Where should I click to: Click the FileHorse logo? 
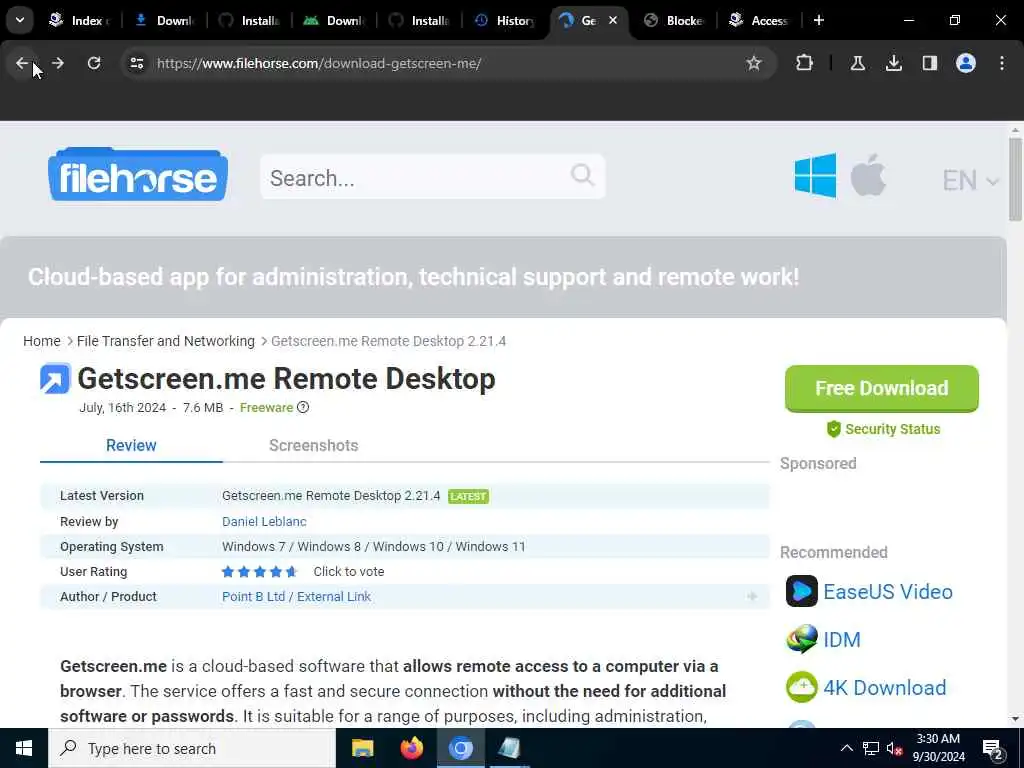(138, 174)
